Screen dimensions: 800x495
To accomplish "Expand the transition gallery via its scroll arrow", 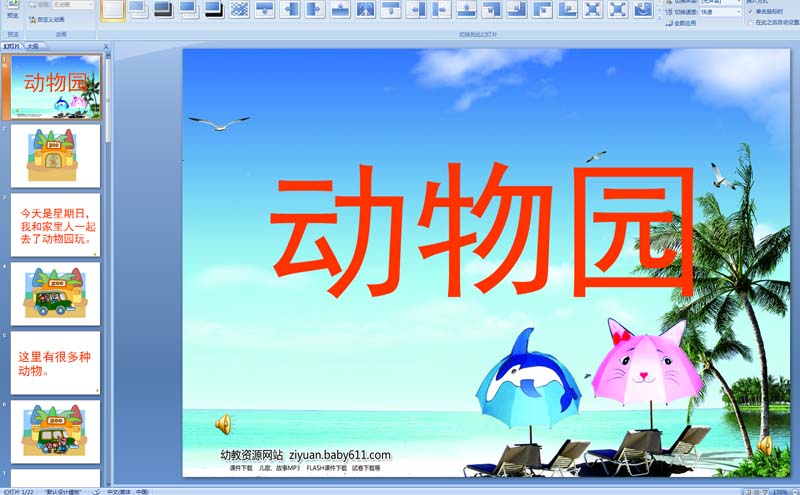I will click(659, 16).
